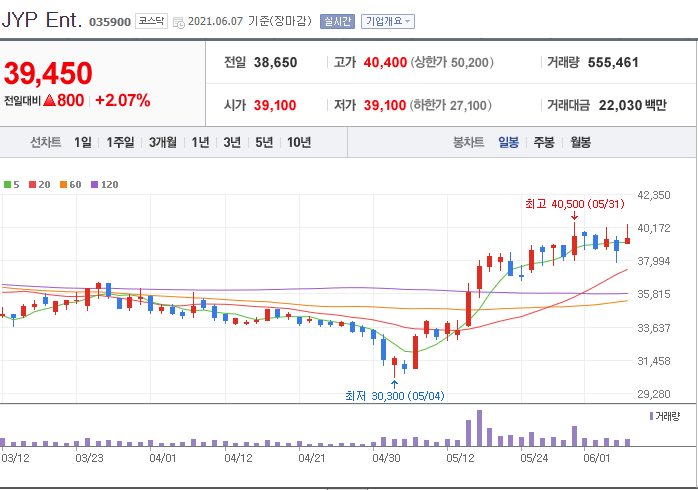Click the current price 39,450
Image resolution: width=698 pixels, height=490 pixels.
click(x=48, y=73)
